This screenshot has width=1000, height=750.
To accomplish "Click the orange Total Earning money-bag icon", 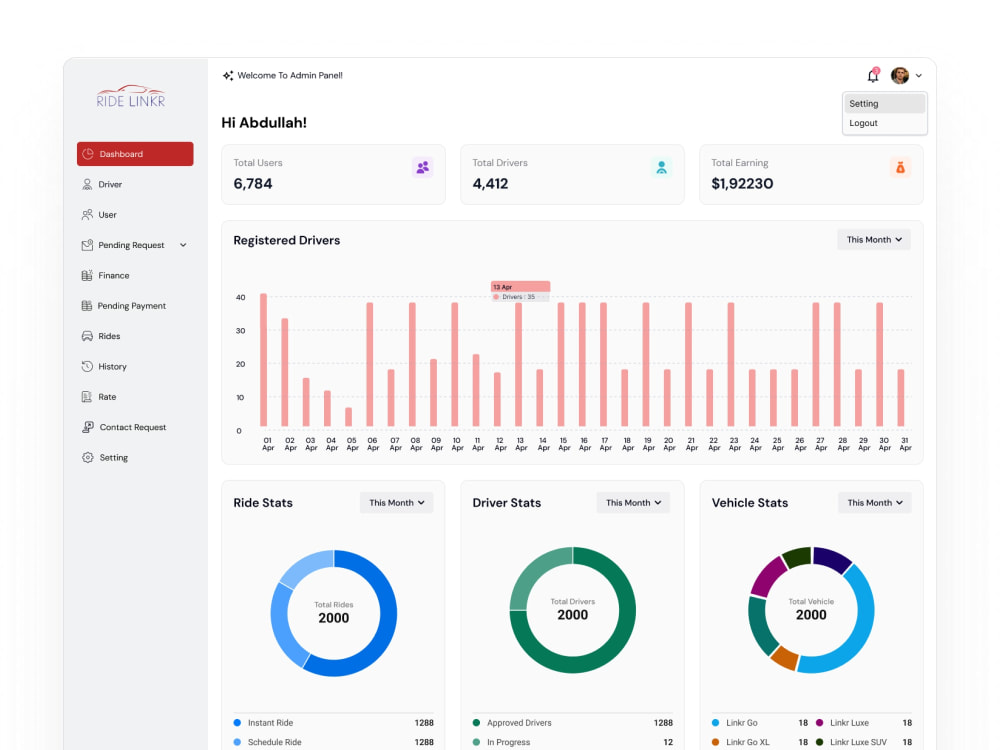I will [x=901, y=167].
